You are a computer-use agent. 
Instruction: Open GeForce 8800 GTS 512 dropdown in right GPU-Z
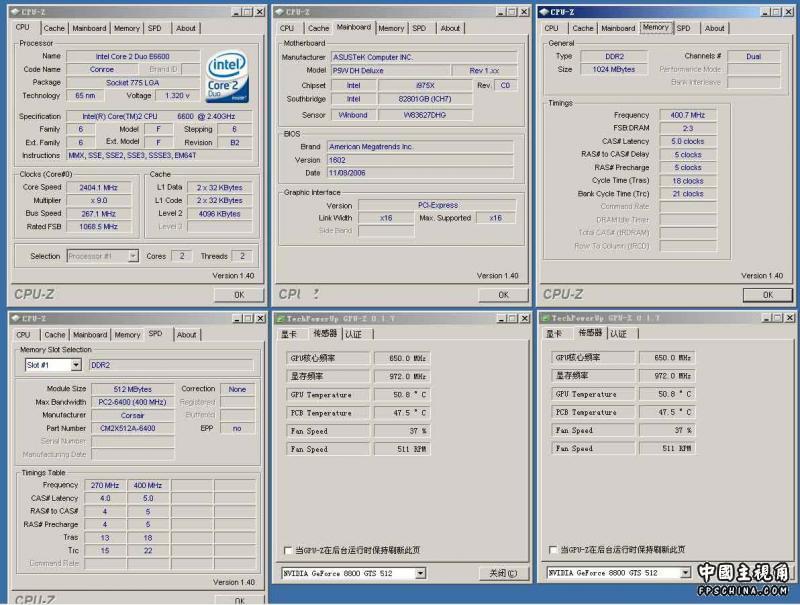[686, 573]
